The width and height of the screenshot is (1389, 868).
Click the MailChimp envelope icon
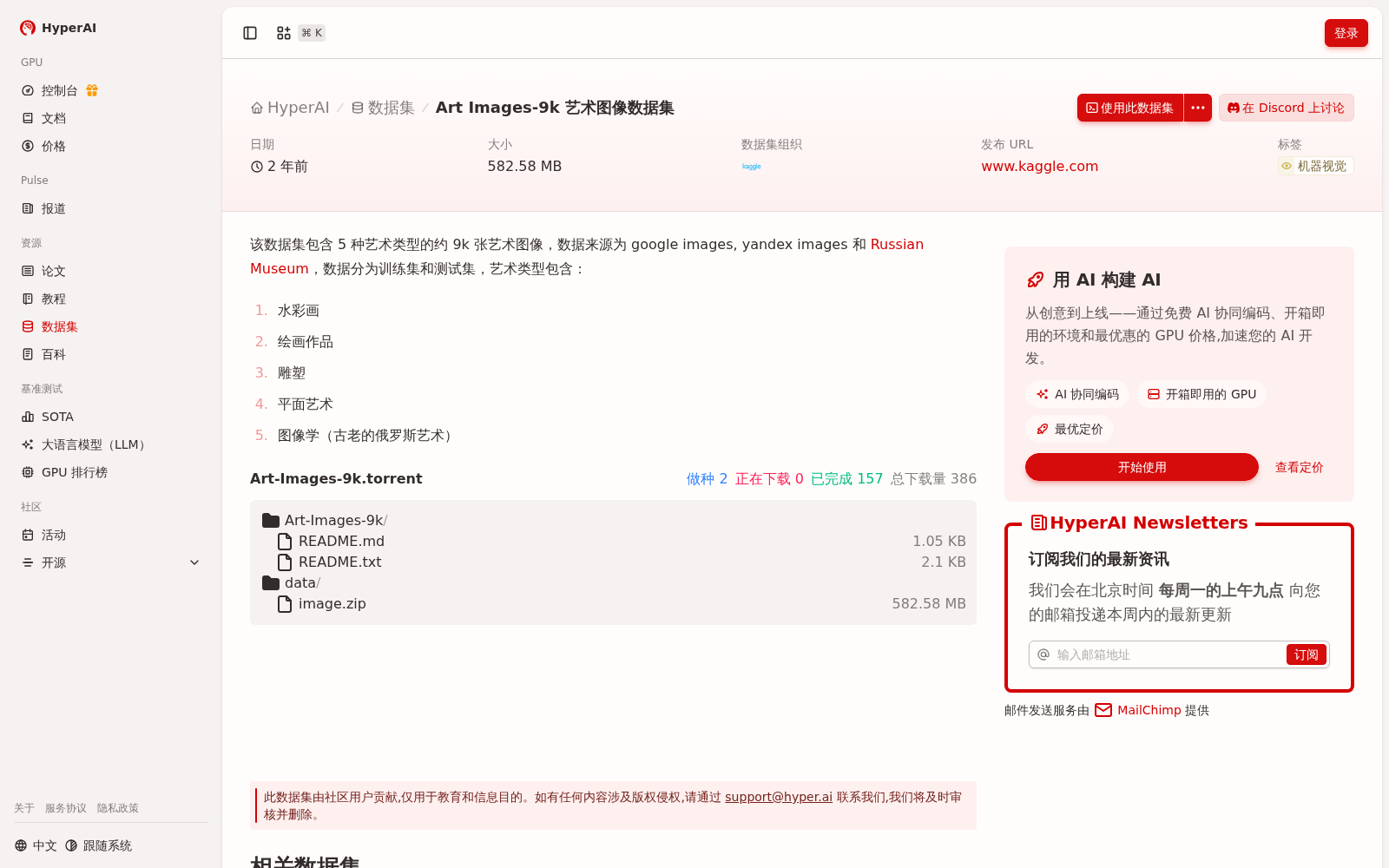click(1103, 710)
